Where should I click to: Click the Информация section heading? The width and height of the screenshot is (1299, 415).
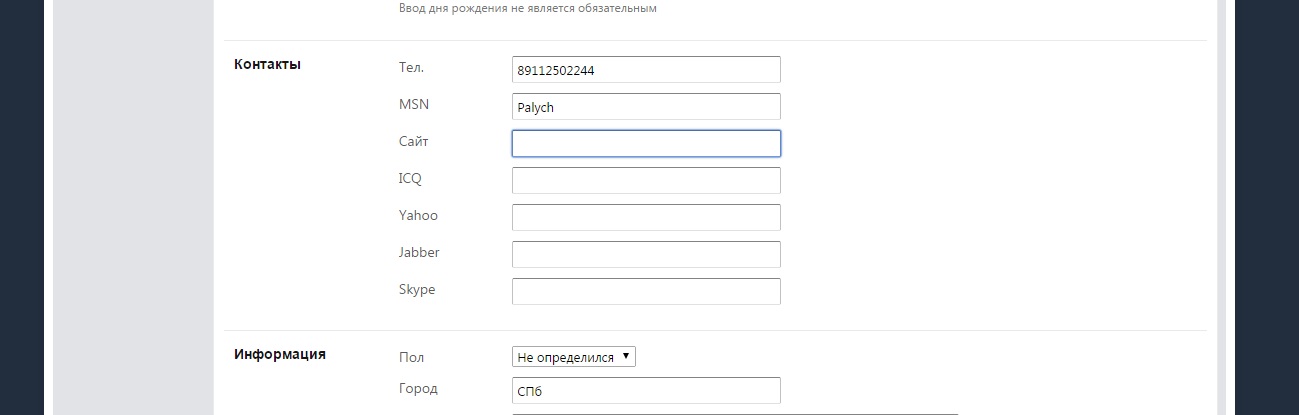[x=280, y=354]
